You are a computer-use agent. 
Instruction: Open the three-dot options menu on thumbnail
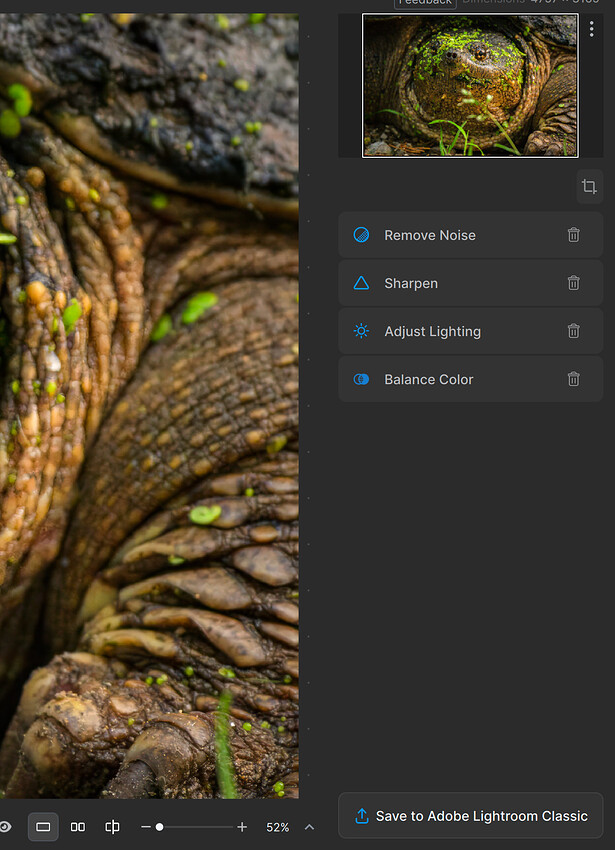coord(591,29)
